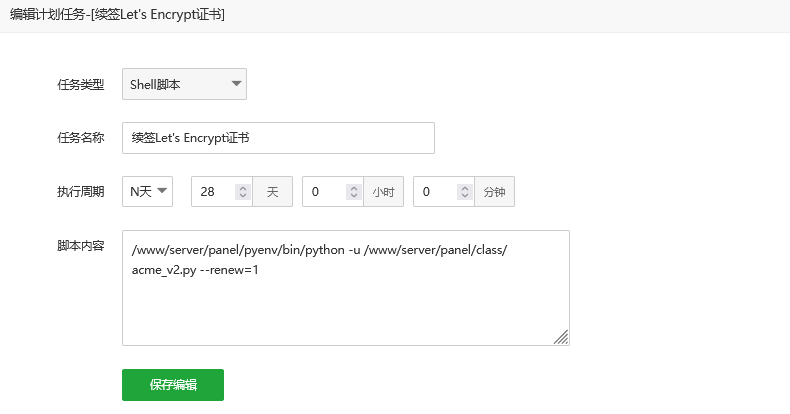The width and height of the screenshot is (790, 414).
Task: Open the Shell脚本 task type dropdown
Action: [184, 84]
